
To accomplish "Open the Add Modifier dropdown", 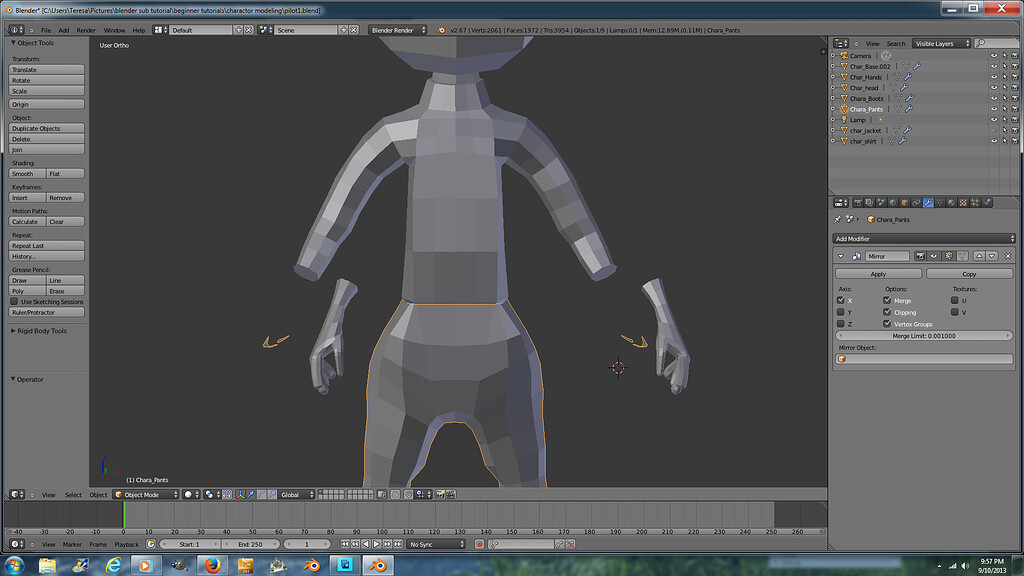I will point(924,238).
